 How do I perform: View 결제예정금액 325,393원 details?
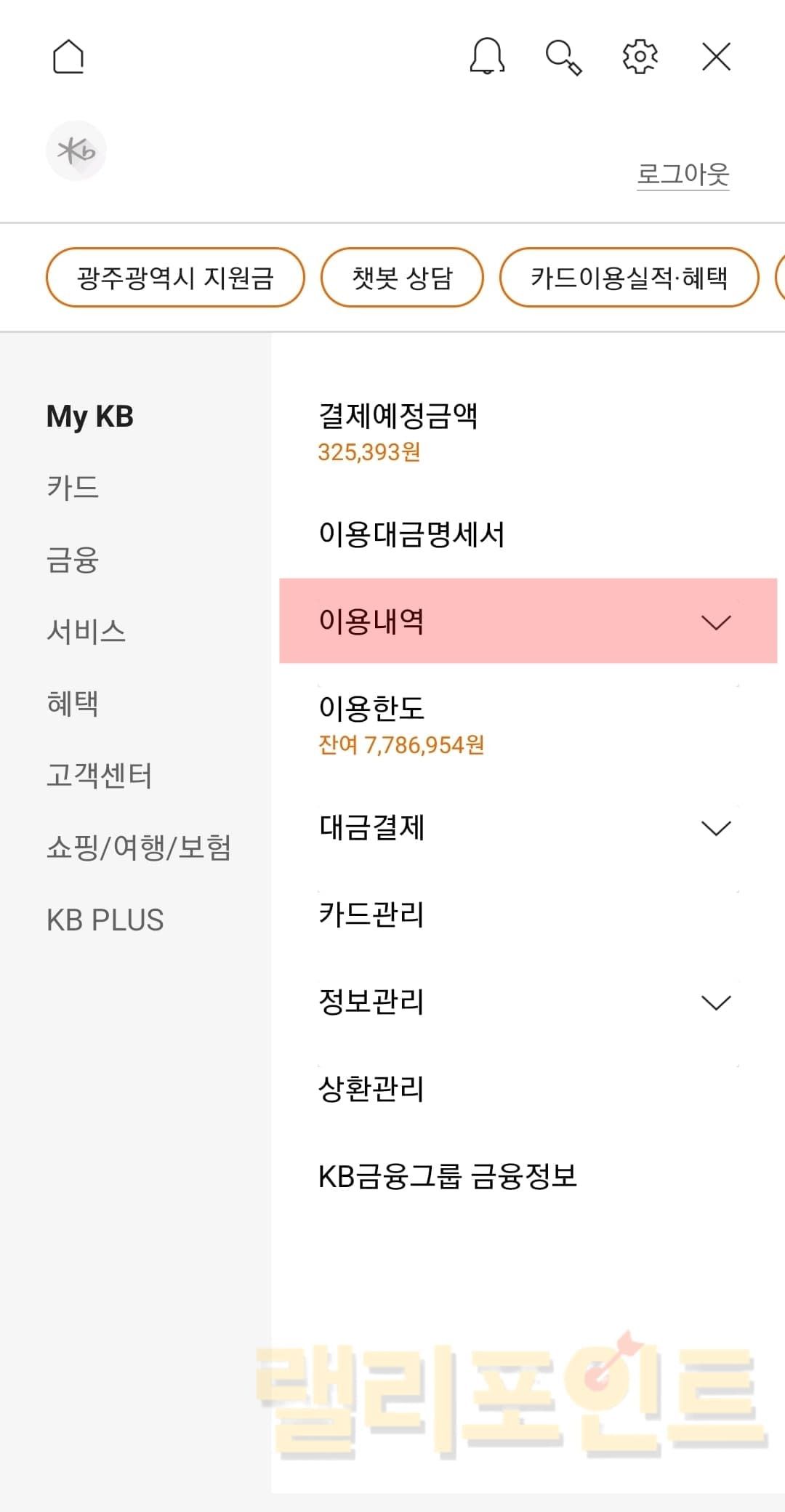click(x=398, y=431)
